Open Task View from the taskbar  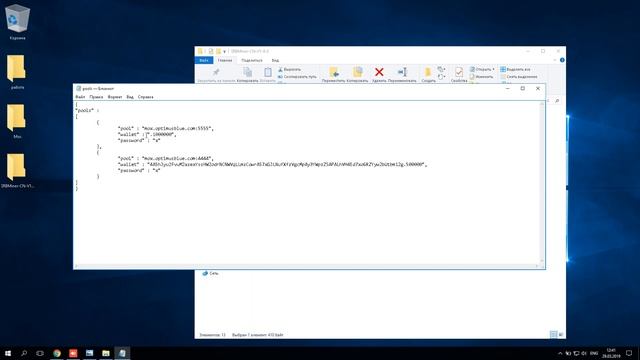click(40, 353)
